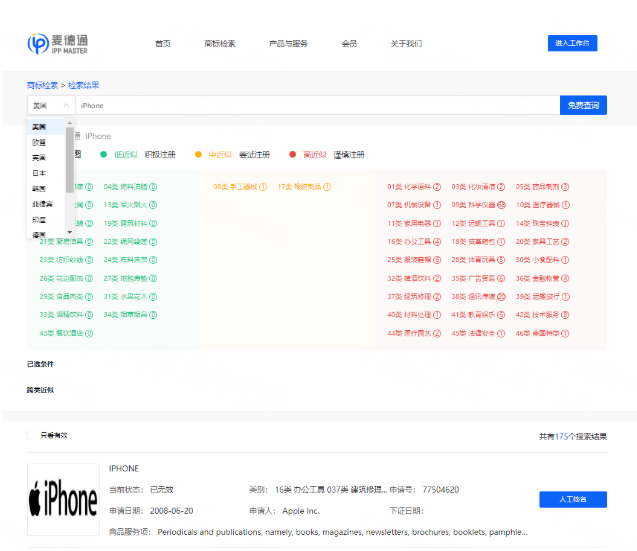Select class 12类 运输工具
Screen dimensions: 637x551
pyautogui.click(x=478, y=223)
